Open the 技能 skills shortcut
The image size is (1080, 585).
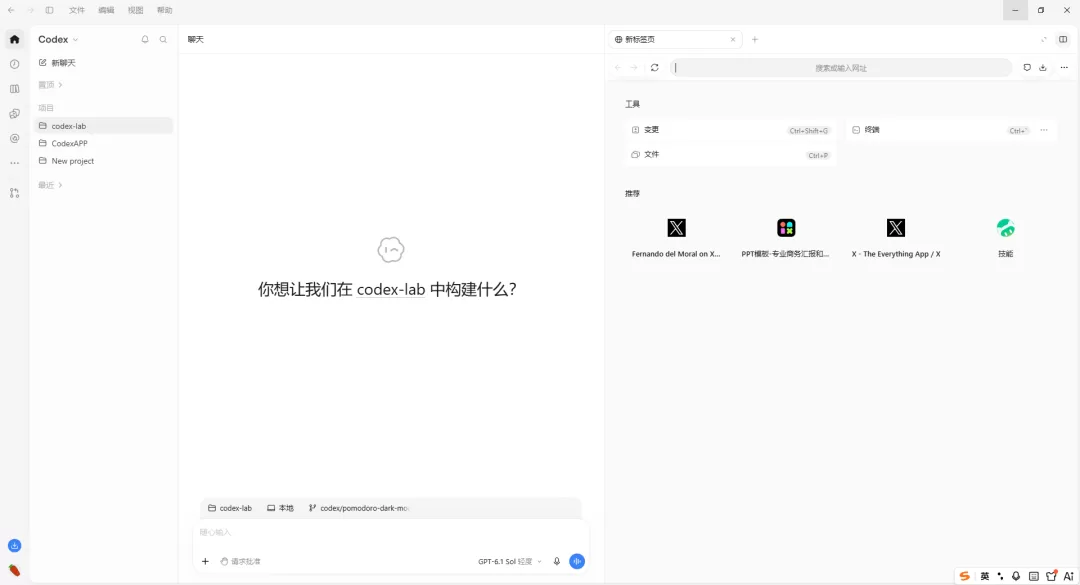point(1006,238)
